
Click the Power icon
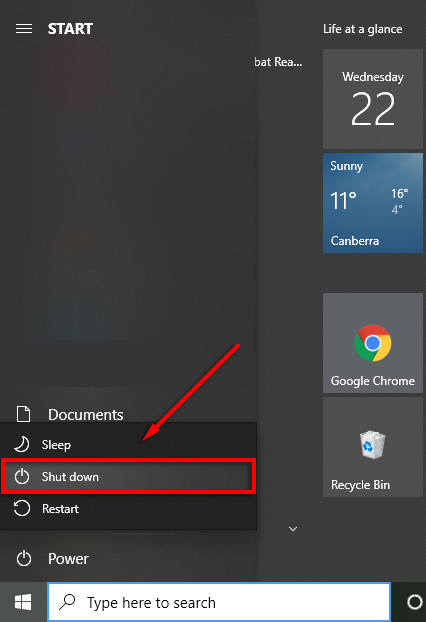click(24, 559)
